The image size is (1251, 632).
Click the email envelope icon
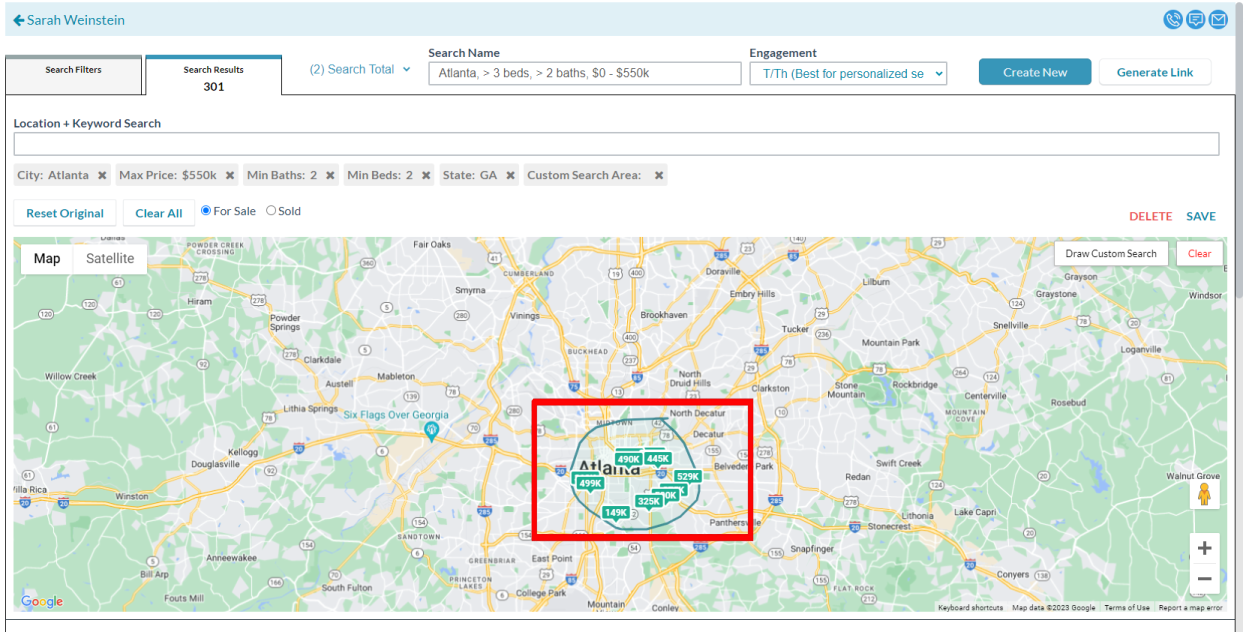1218,20
